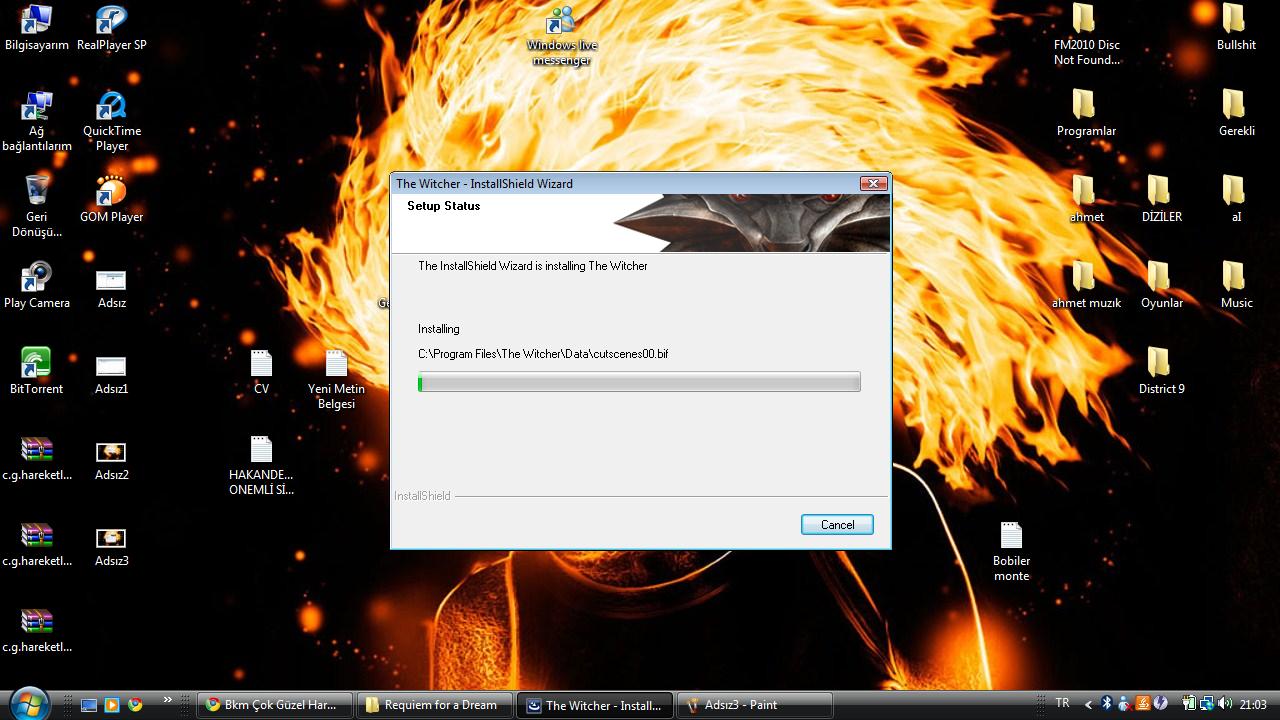Image resolution: width=1280 pixels, height=720 pixels.
Task: Open the Windows Start menu
Action: (x=28, y=703)
